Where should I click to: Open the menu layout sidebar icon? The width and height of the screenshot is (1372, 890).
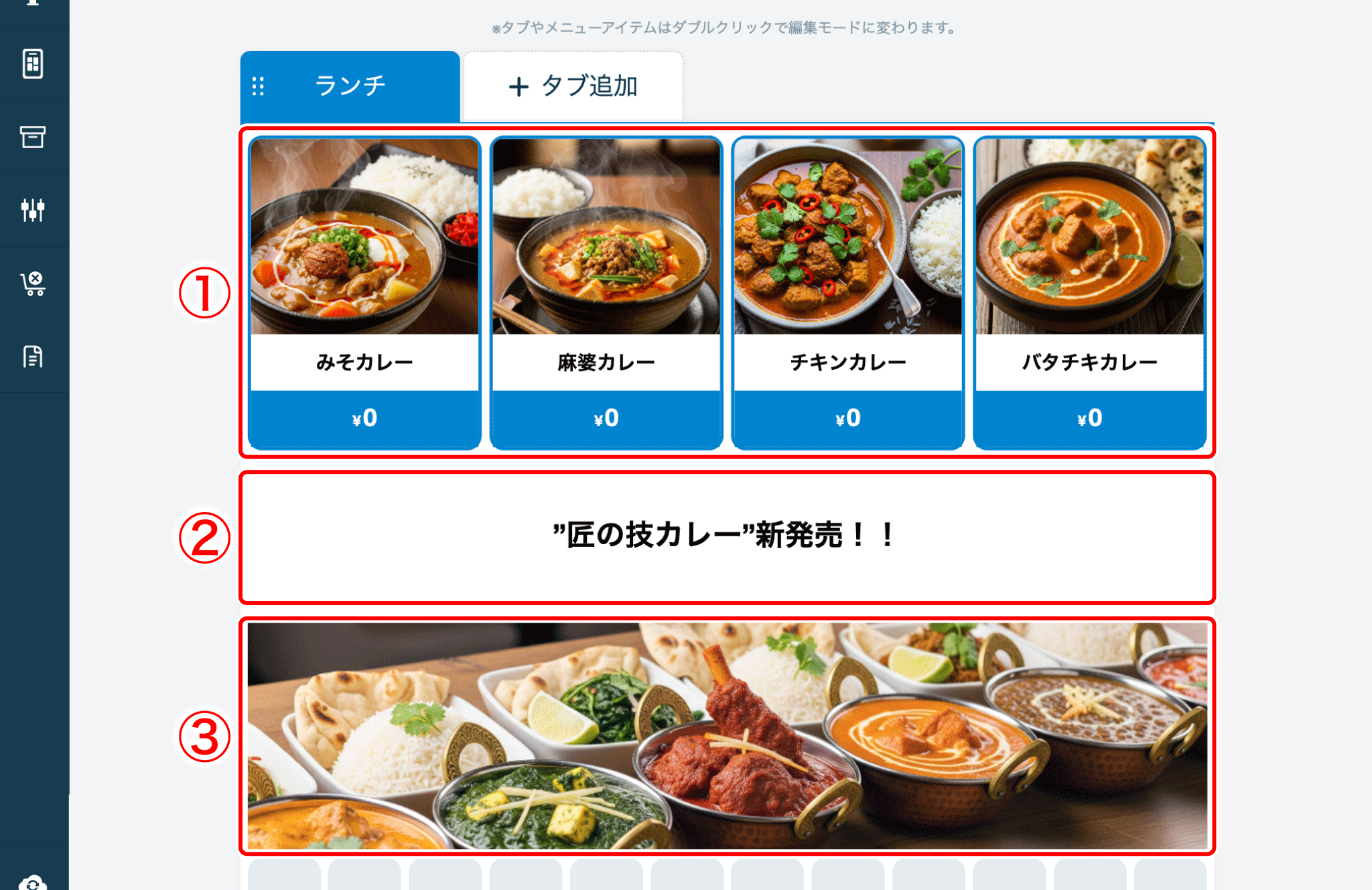33,64
